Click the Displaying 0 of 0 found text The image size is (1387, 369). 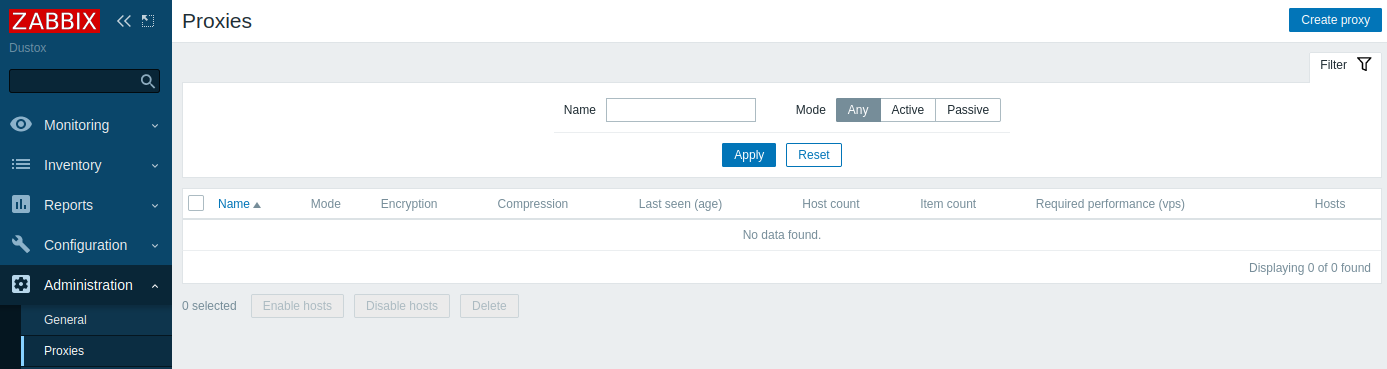coord(1310,268)
